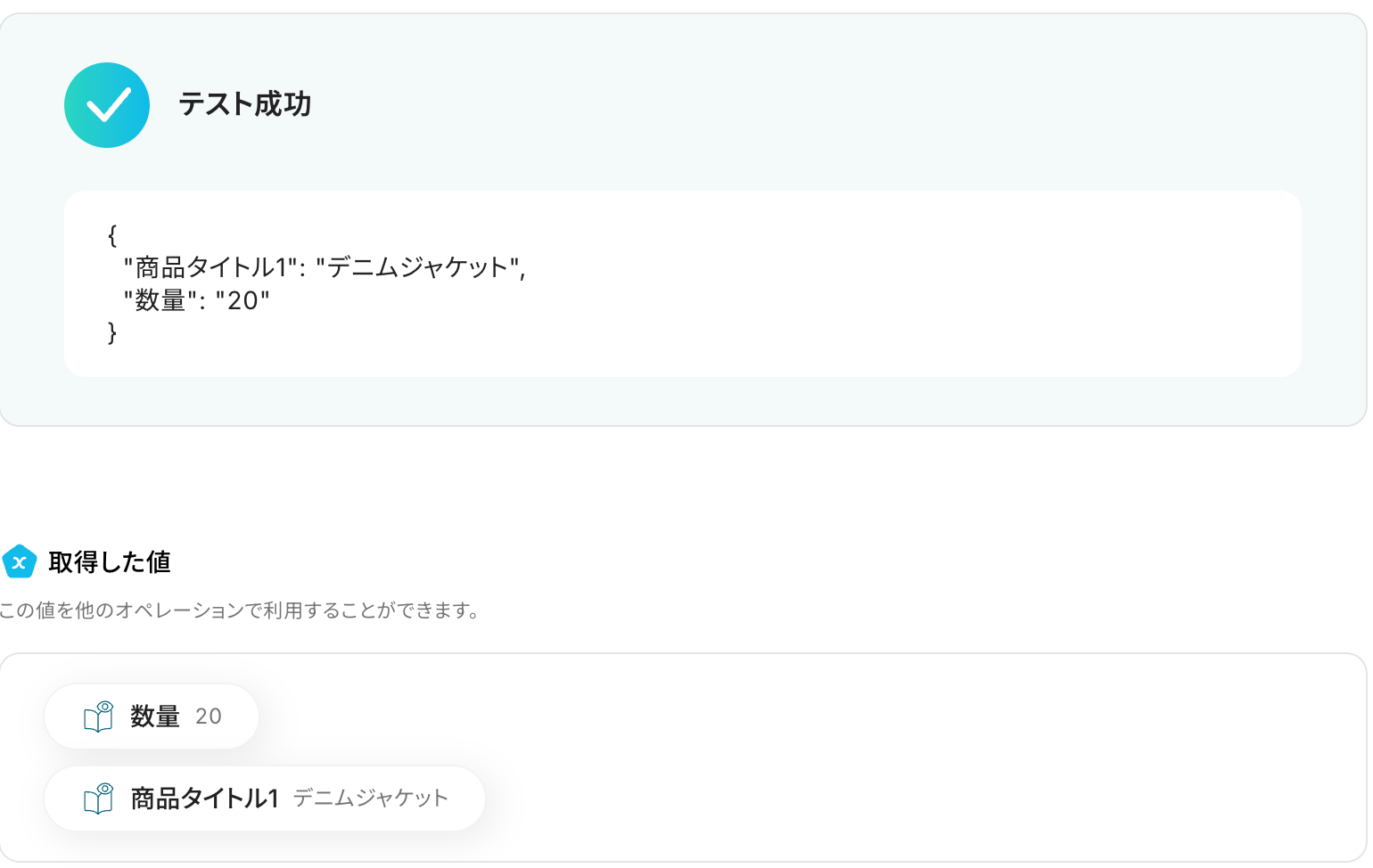The width and height of the screenshot is (1373, 868).
Task: Click デニムジャケット value in 商品タイトル1 chip
Action: point(370,798)
